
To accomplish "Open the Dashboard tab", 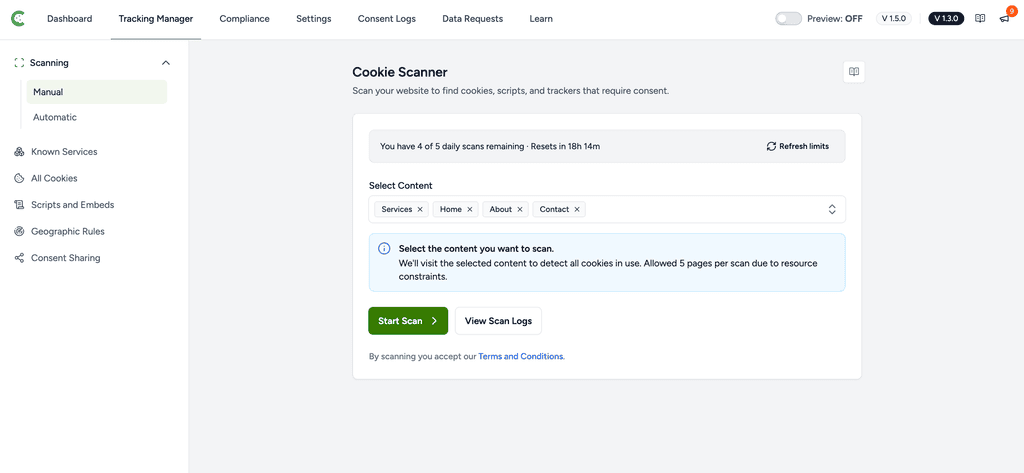I will click(x=69, y=19).
